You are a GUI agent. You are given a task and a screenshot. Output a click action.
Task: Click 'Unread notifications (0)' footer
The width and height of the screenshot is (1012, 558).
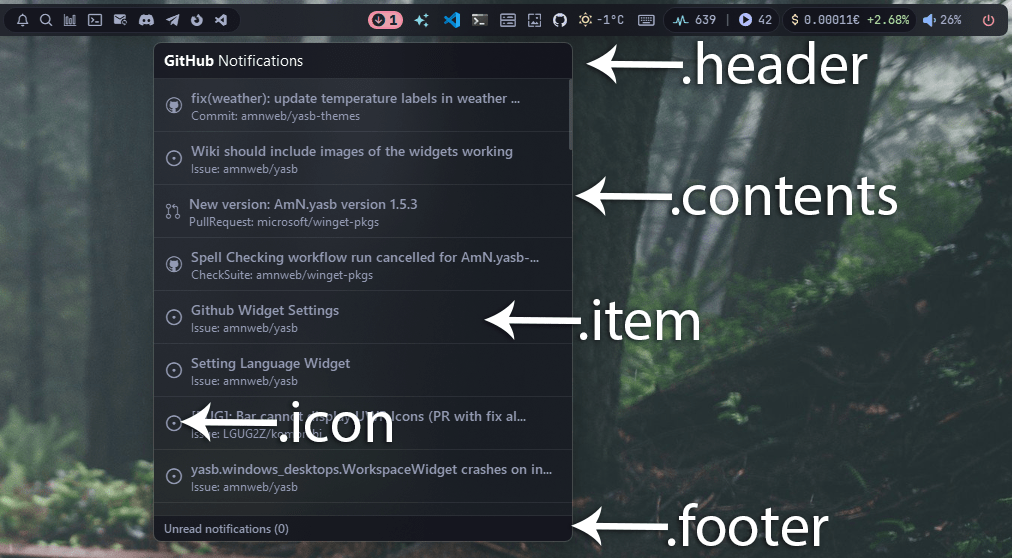tap(226, 529)
